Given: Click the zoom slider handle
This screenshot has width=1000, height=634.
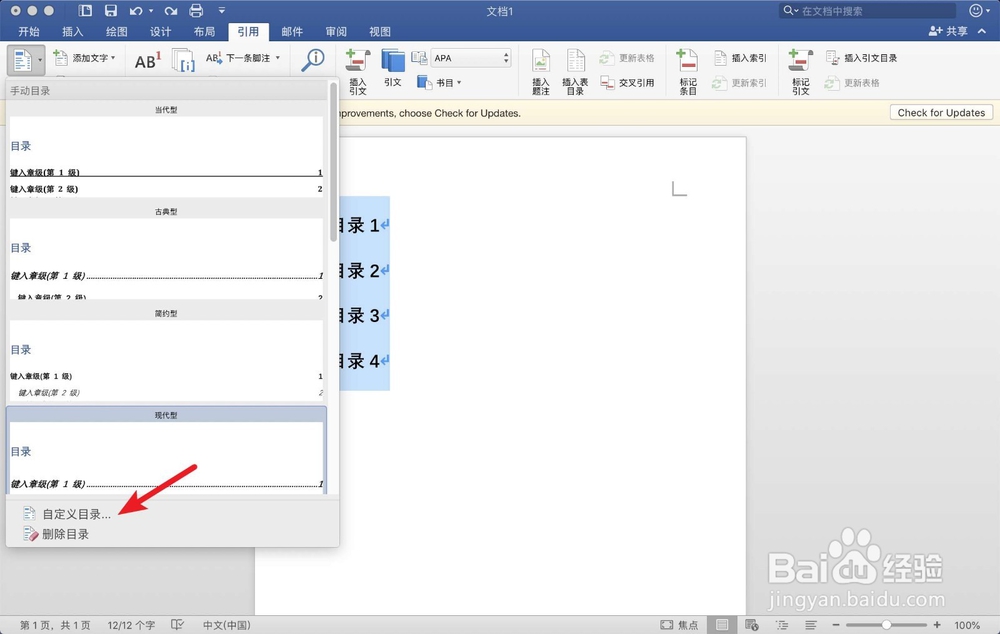Looking at the screenshot, I should point(886,625).
